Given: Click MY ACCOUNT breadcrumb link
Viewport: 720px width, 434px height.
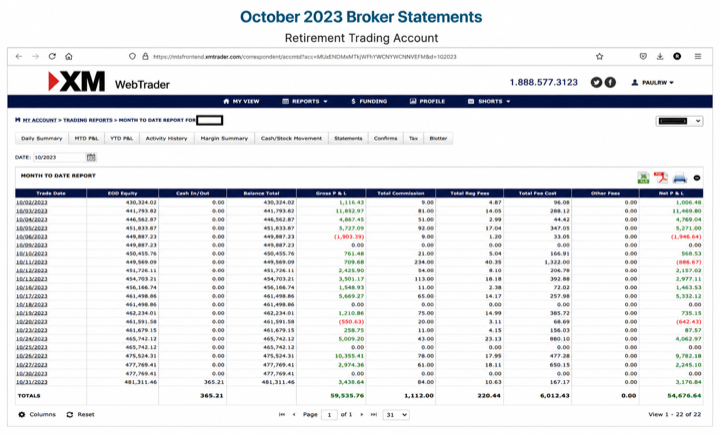Looking at the screenshot, I should (39, 120).
